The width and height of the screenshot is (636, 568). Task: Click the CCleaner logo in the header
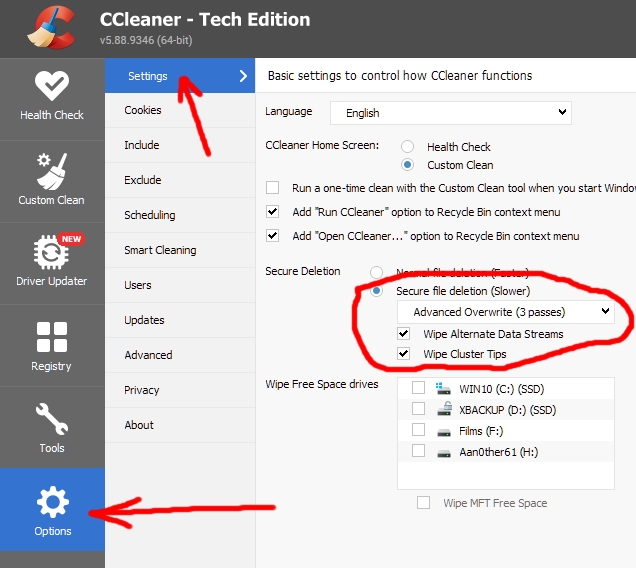pyautogui.click(x=52, y=28)
